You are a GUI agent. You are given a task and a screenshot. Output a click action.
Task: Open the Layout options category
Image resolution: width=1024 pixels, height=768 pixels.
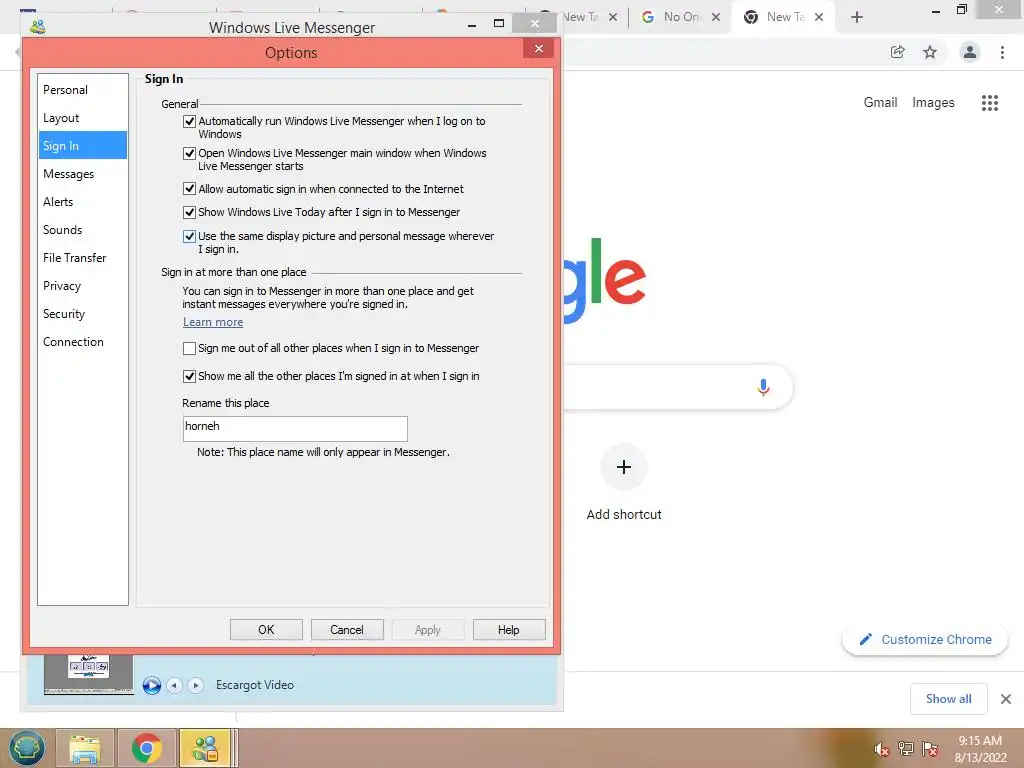[82, 118]
